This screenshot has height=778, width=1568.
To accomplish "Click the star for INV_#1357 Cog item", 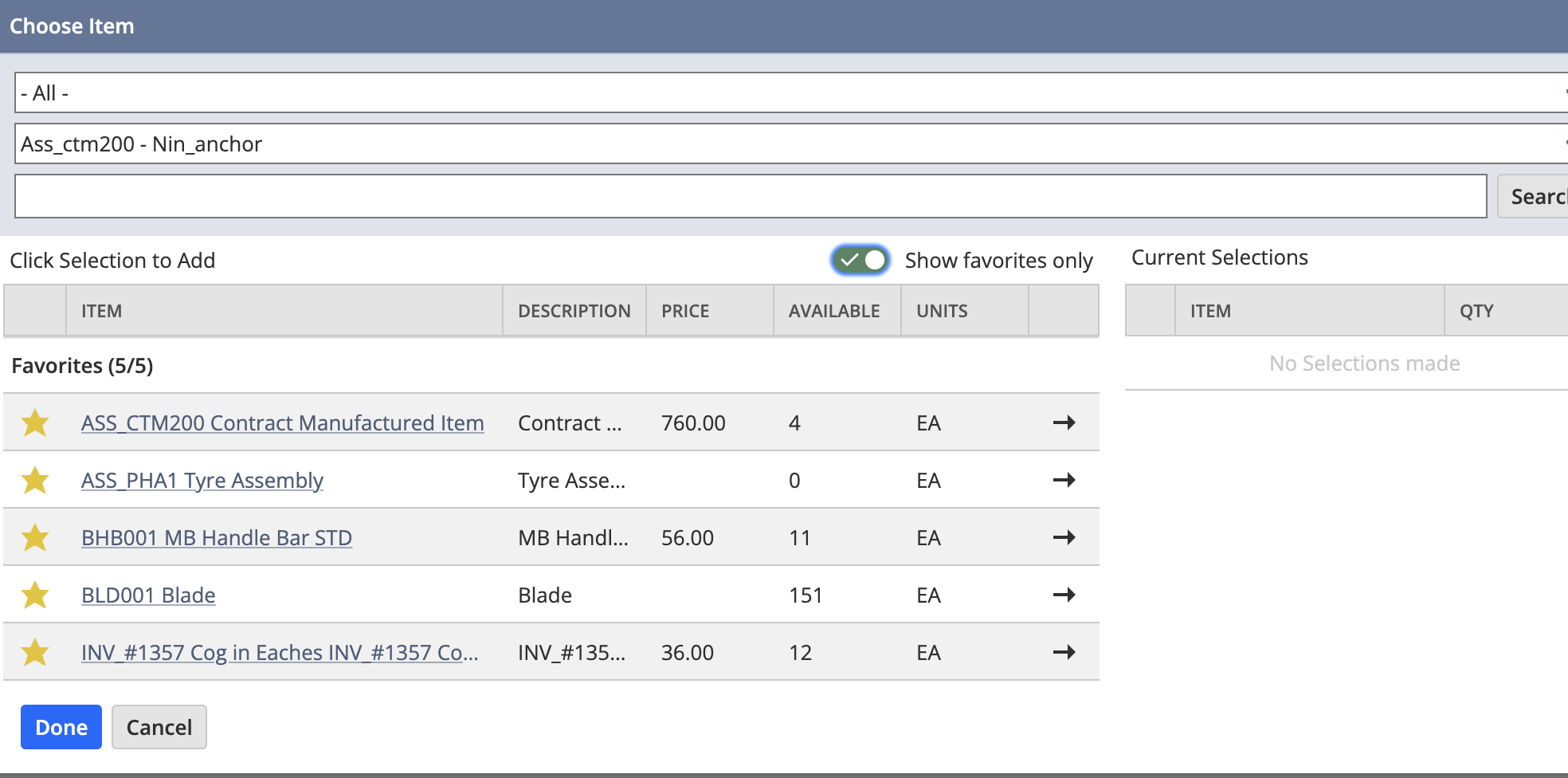I will (35, 652).
